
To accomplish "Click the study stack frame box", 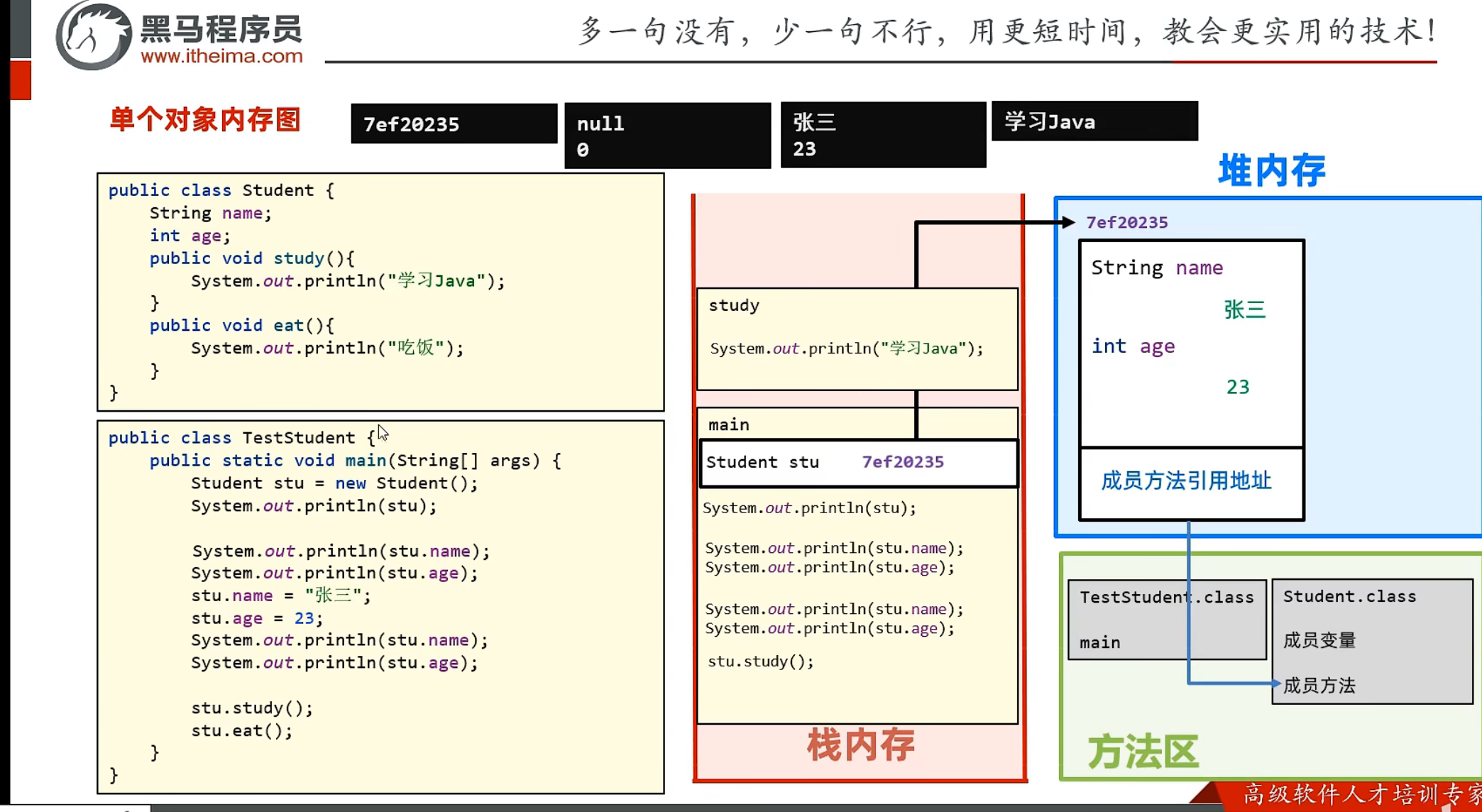I will 857,339.
